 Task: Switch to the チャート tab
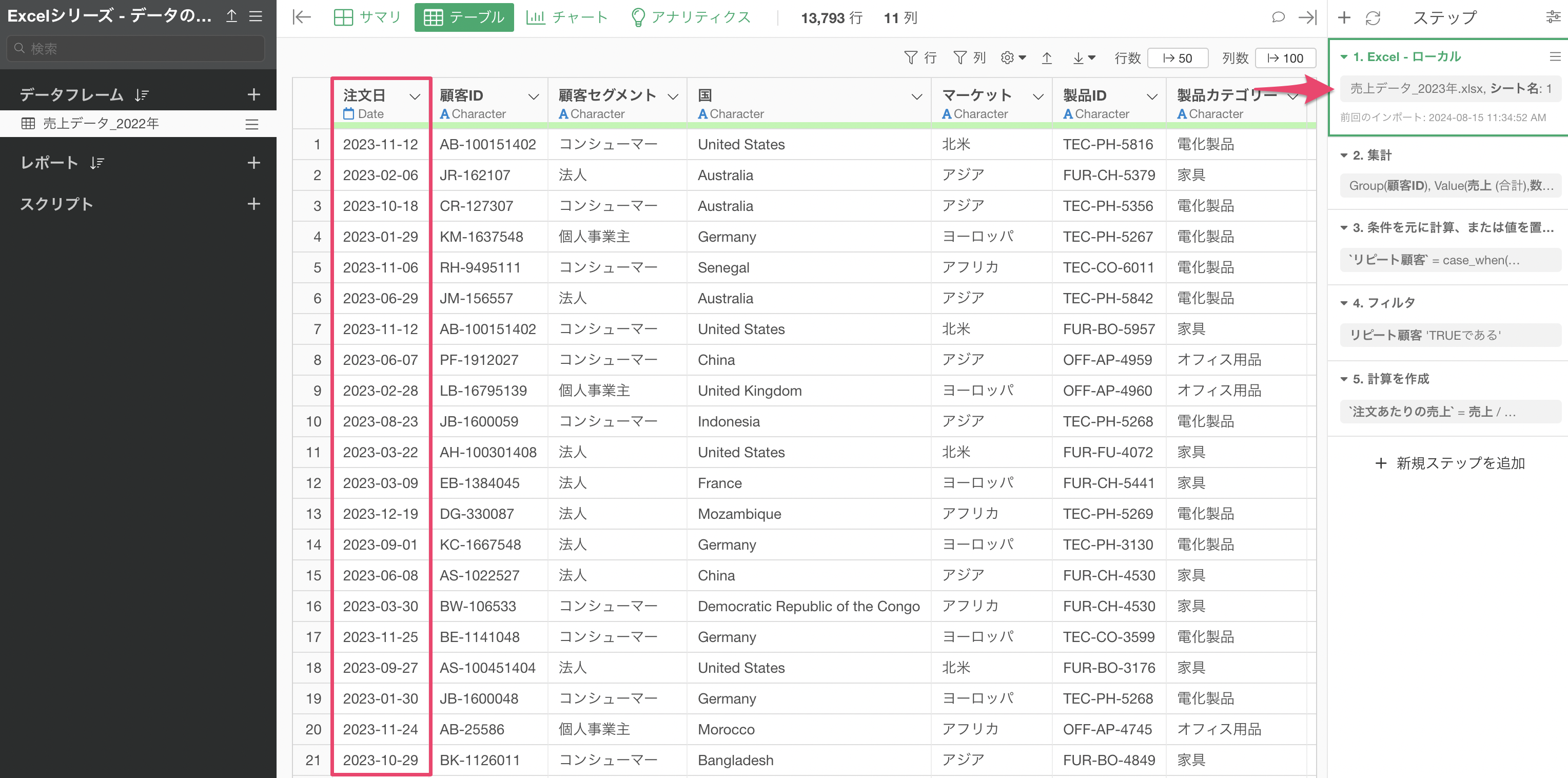(566, 17)
